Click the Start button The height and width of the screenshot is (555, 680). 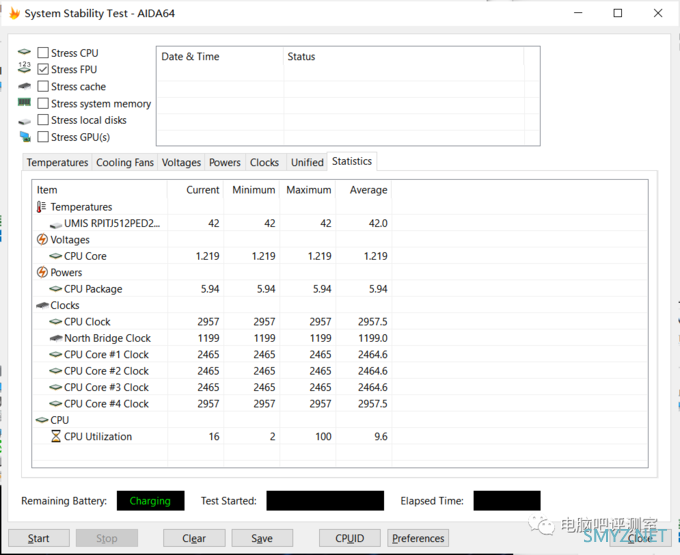39,538
